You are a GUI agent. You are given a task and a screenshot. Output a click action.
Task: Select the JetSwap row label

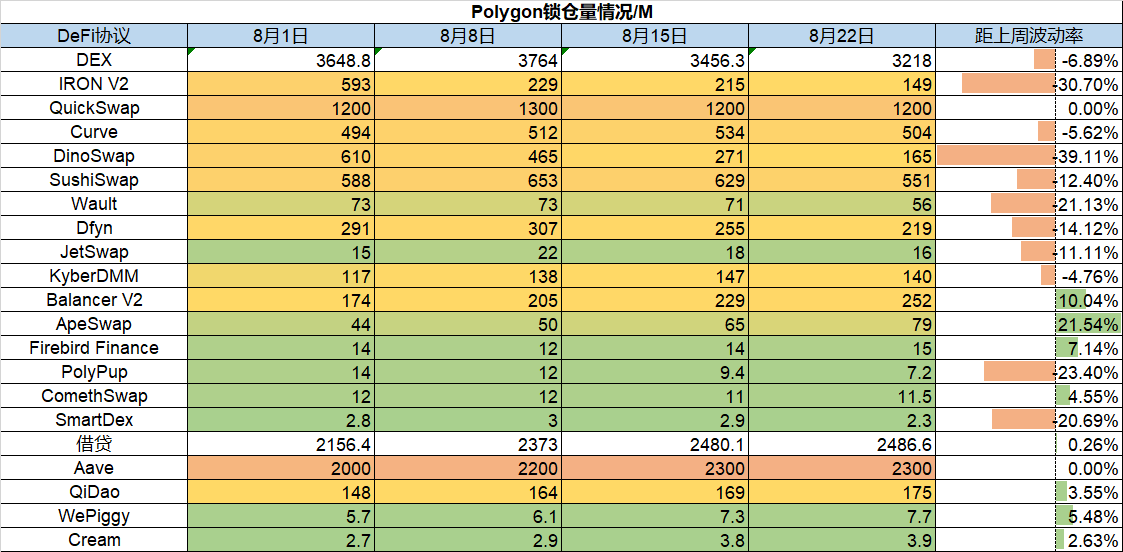point(94,252)
